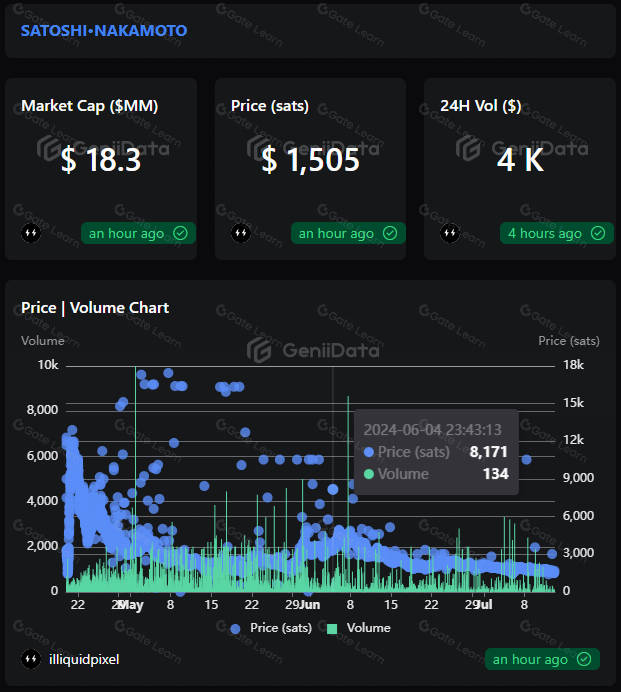Image resolution: width=621 pixels, height=692 pixels.
Task: Click the $ 18.3 market cap value
Action: click(101, 159)
